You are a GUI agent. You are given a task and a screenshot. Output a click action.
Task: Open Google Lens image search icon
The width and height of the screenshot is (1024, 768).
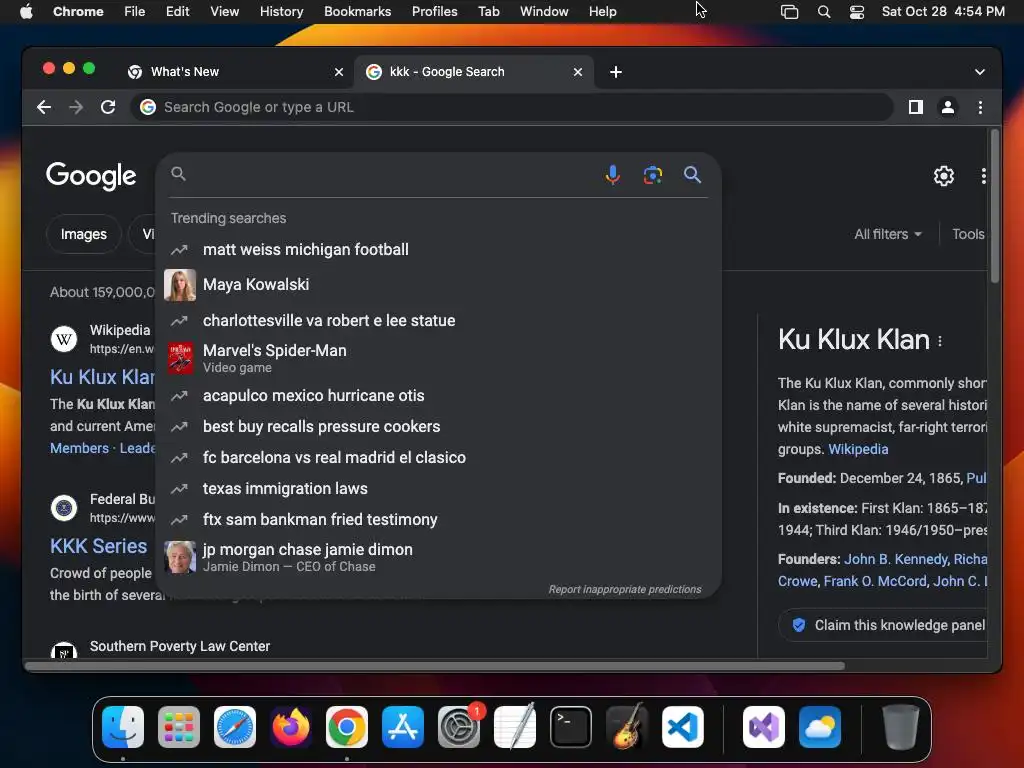coord(652,174)
